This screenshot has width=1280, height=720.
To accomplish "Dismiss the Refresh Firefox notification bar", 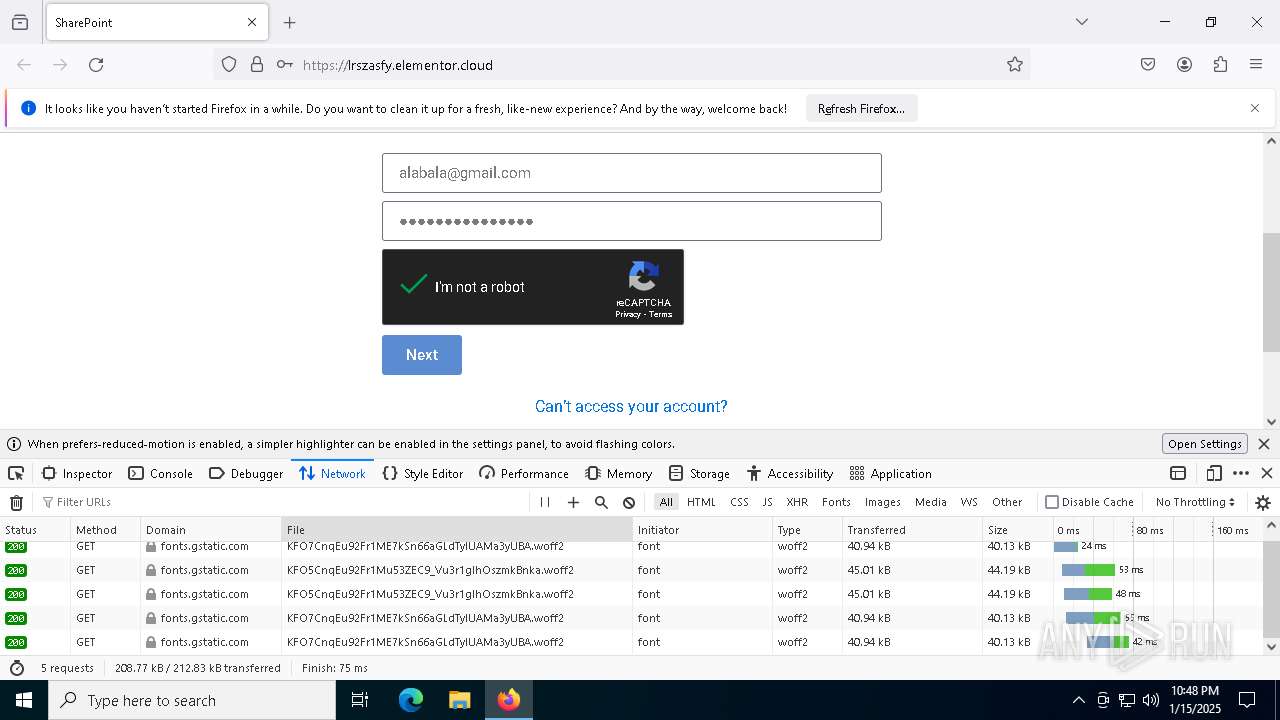I will click(x=1255, y=108).
